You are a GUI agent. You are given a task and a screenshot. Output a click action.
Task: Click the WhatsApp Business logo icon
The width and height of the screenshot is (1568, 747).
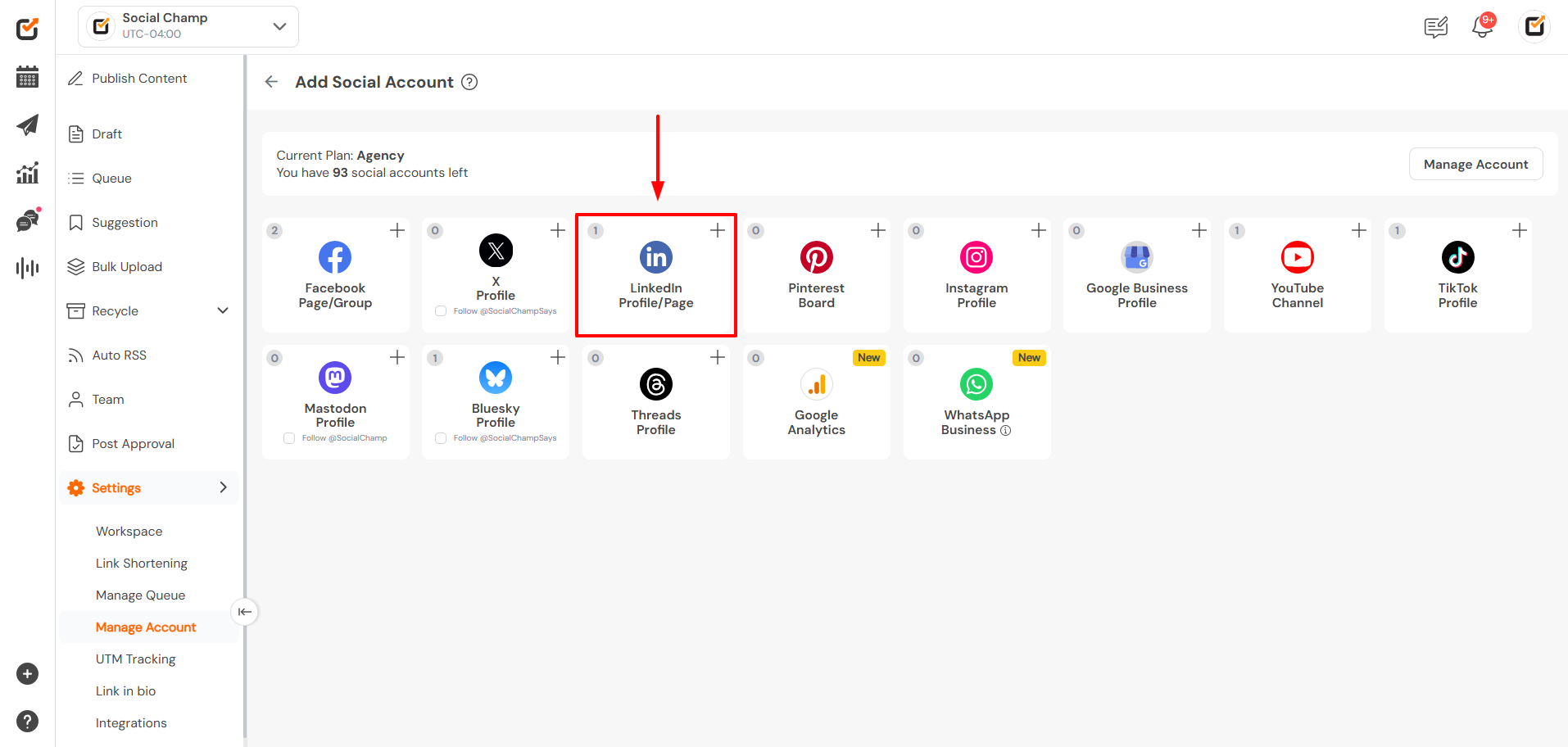pos(977,384)
